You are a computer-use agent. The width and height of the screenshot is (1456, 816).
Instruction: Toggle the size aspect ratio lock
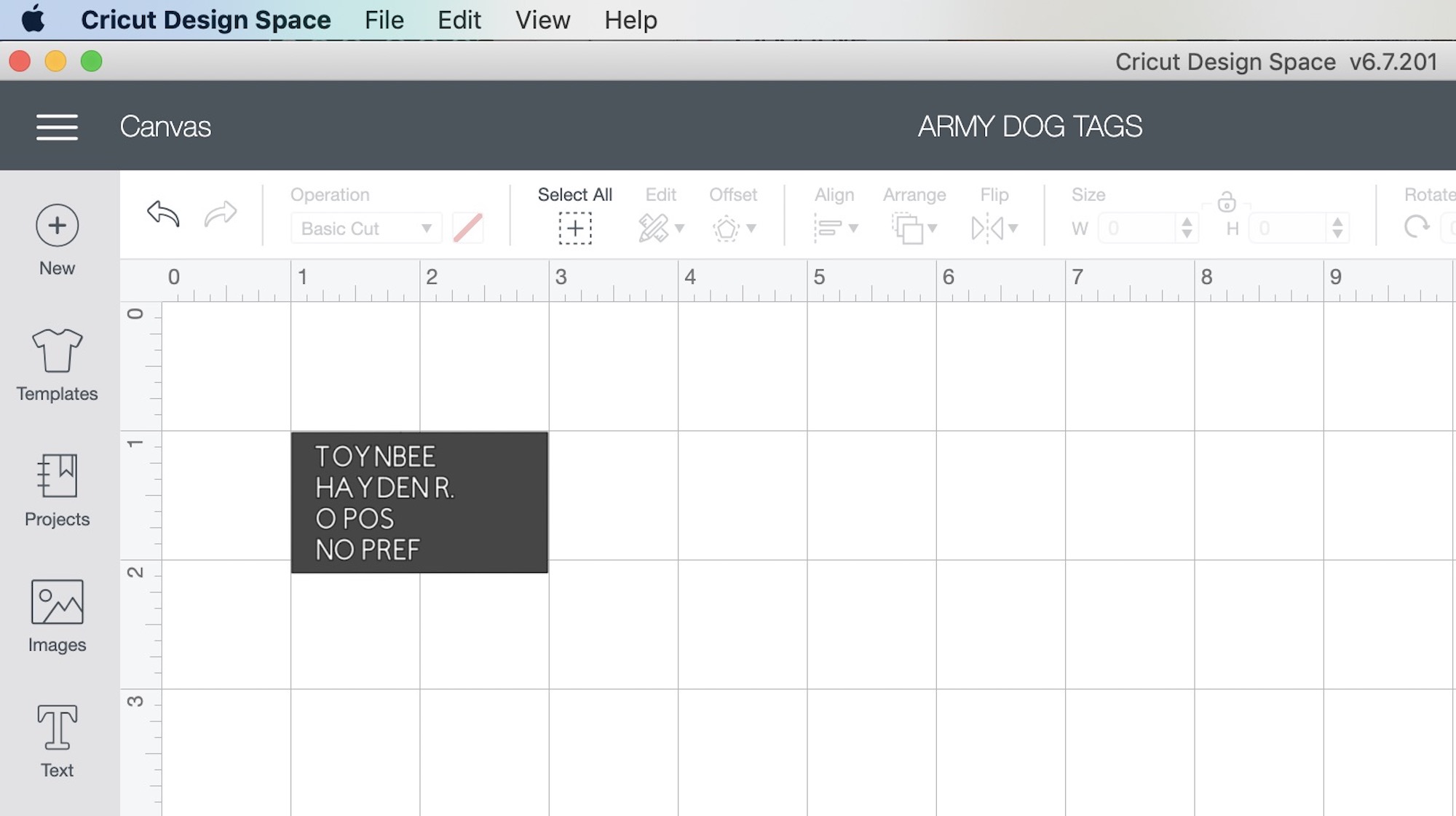pyautogui.click(x=1227, y=202)
